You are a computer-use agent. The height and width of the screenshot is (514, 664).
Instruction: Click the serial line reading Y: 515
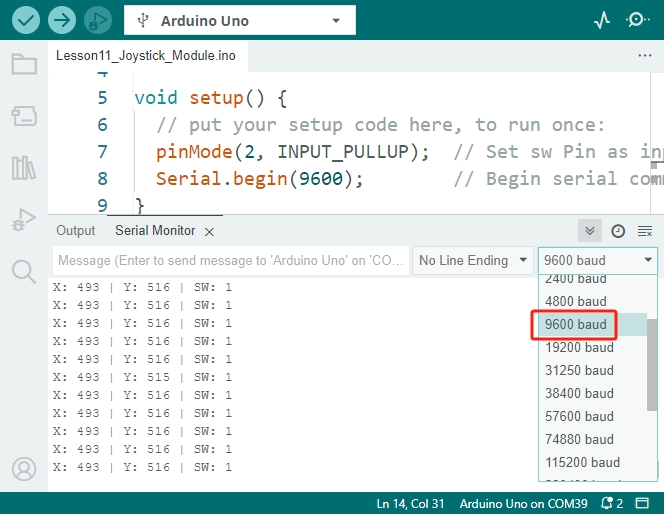142,377
